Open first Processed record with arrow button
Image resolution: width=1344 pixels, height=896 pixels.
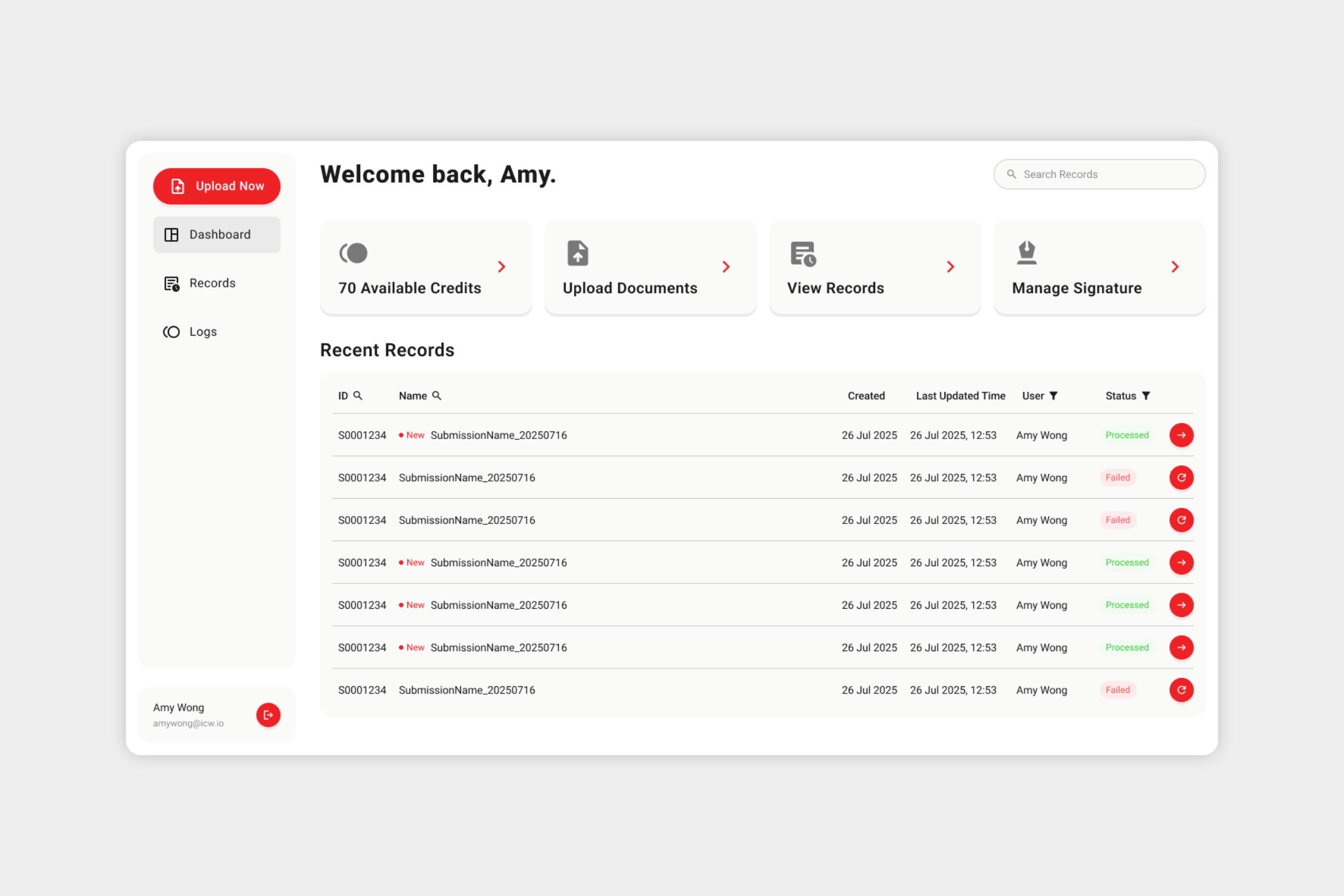pos(1181,435)
